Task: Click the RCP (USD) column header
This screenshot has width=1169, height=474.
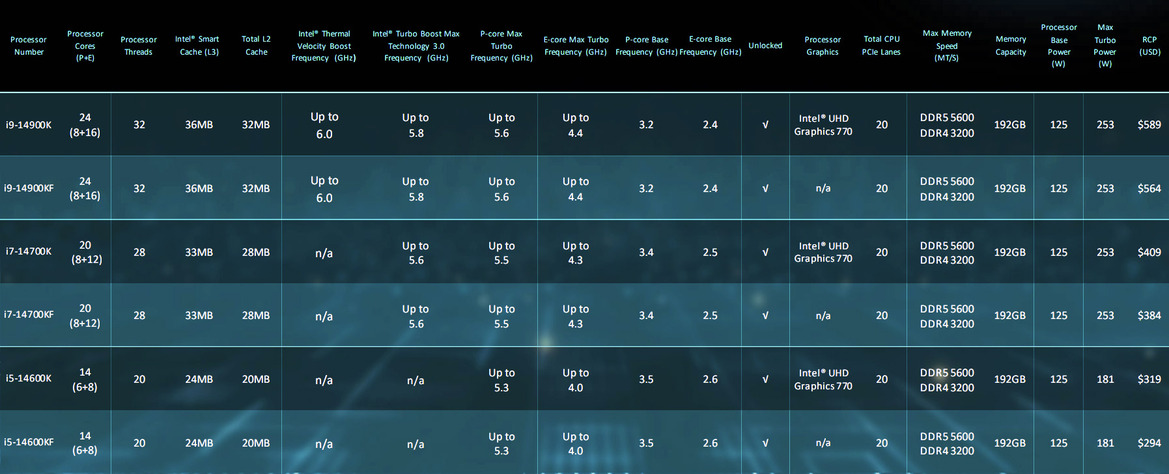Action: [x=1150, y=46]
